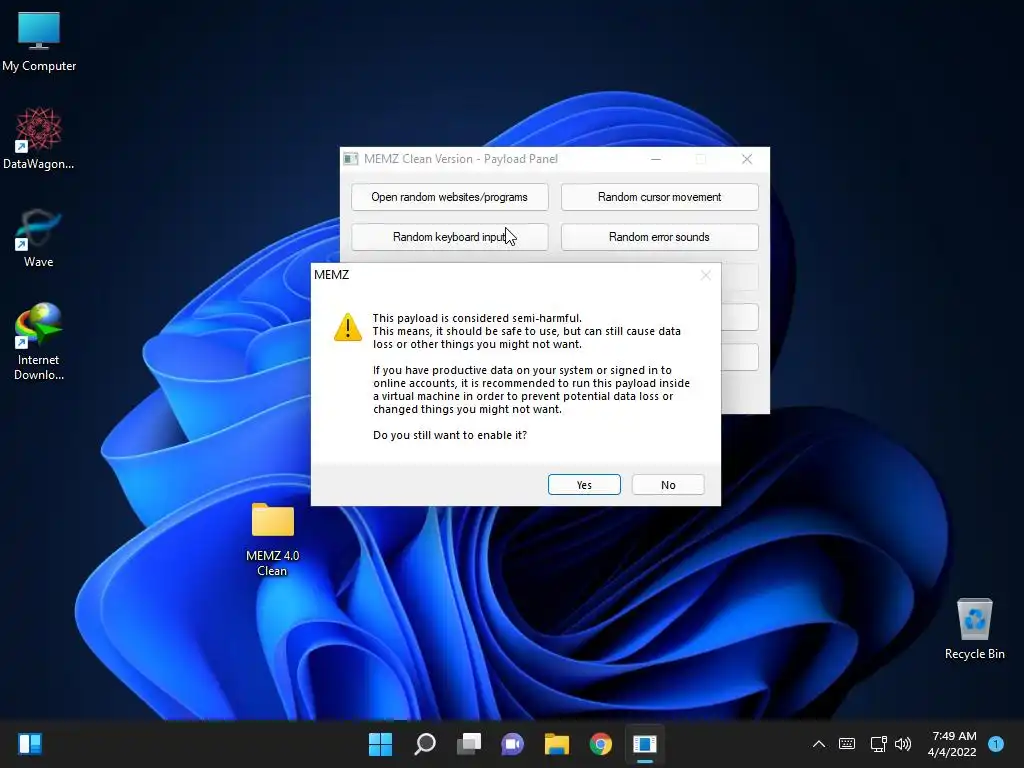1024x768 pixels.
Task: Open the Widgets panel icon
Action: coord(30,744)
